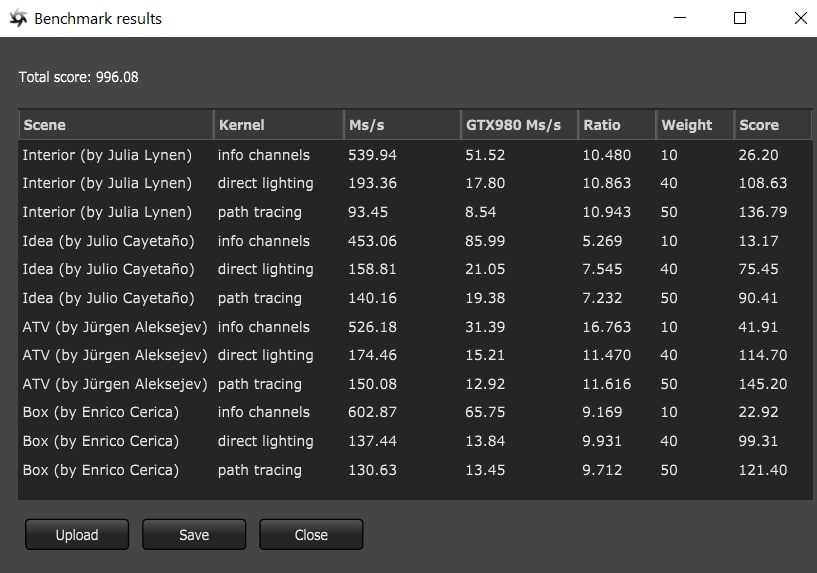Click ratio value 10.943
The image size is (817, 573).
coord(606,212)
